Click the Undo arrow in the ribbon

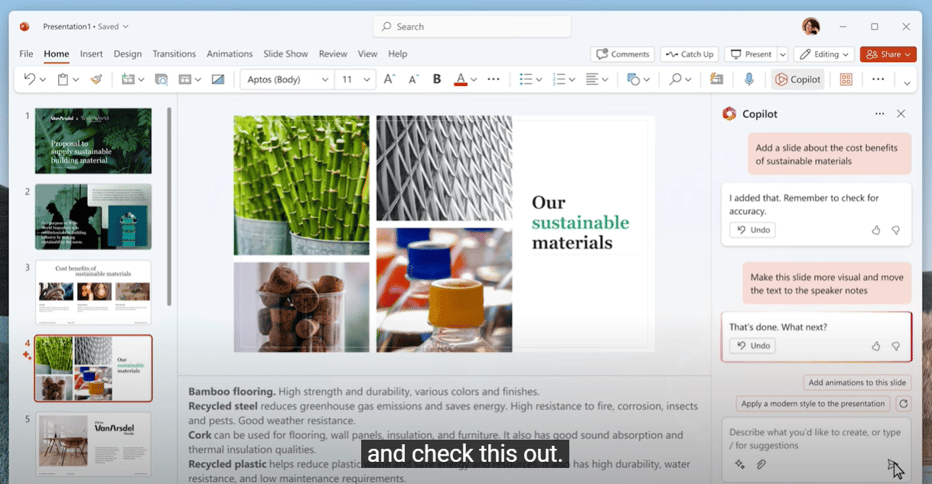(29, 79)
